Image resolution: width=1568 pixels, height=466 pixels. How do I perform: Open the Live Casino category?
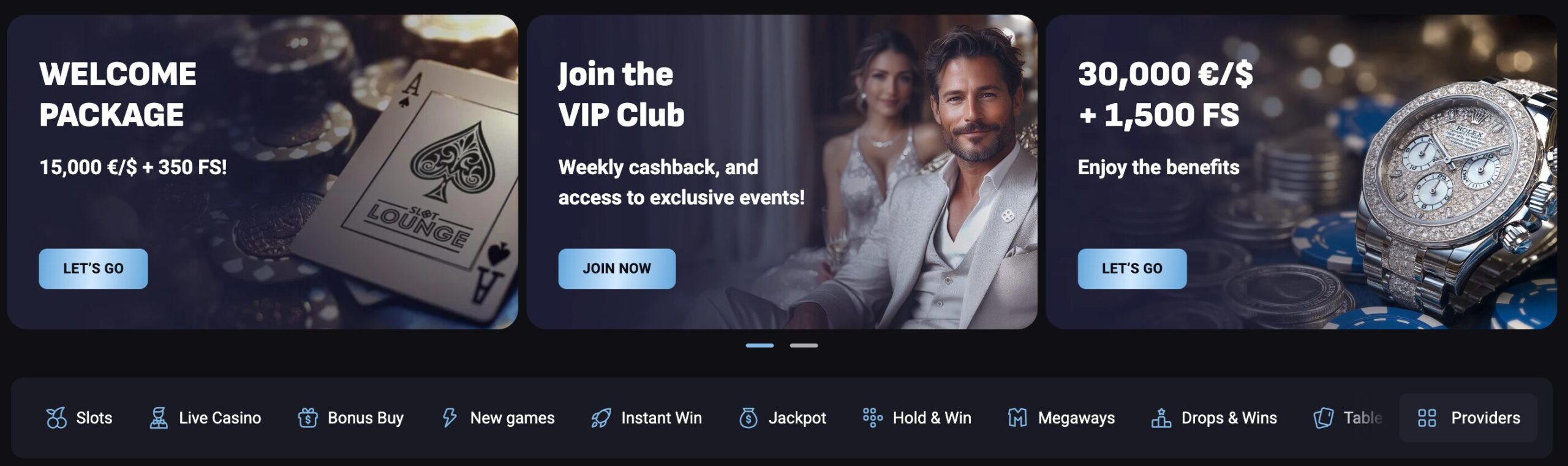[x=205, y=418]
